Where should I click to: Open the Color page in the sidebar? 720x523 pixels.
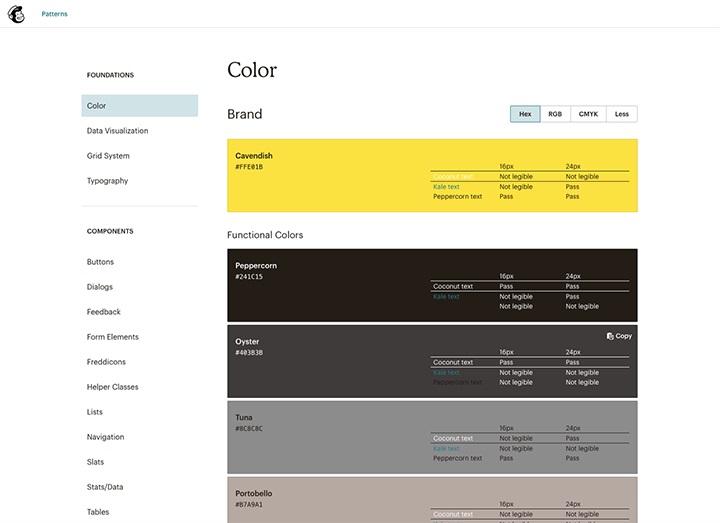click(x=140, y=106)
